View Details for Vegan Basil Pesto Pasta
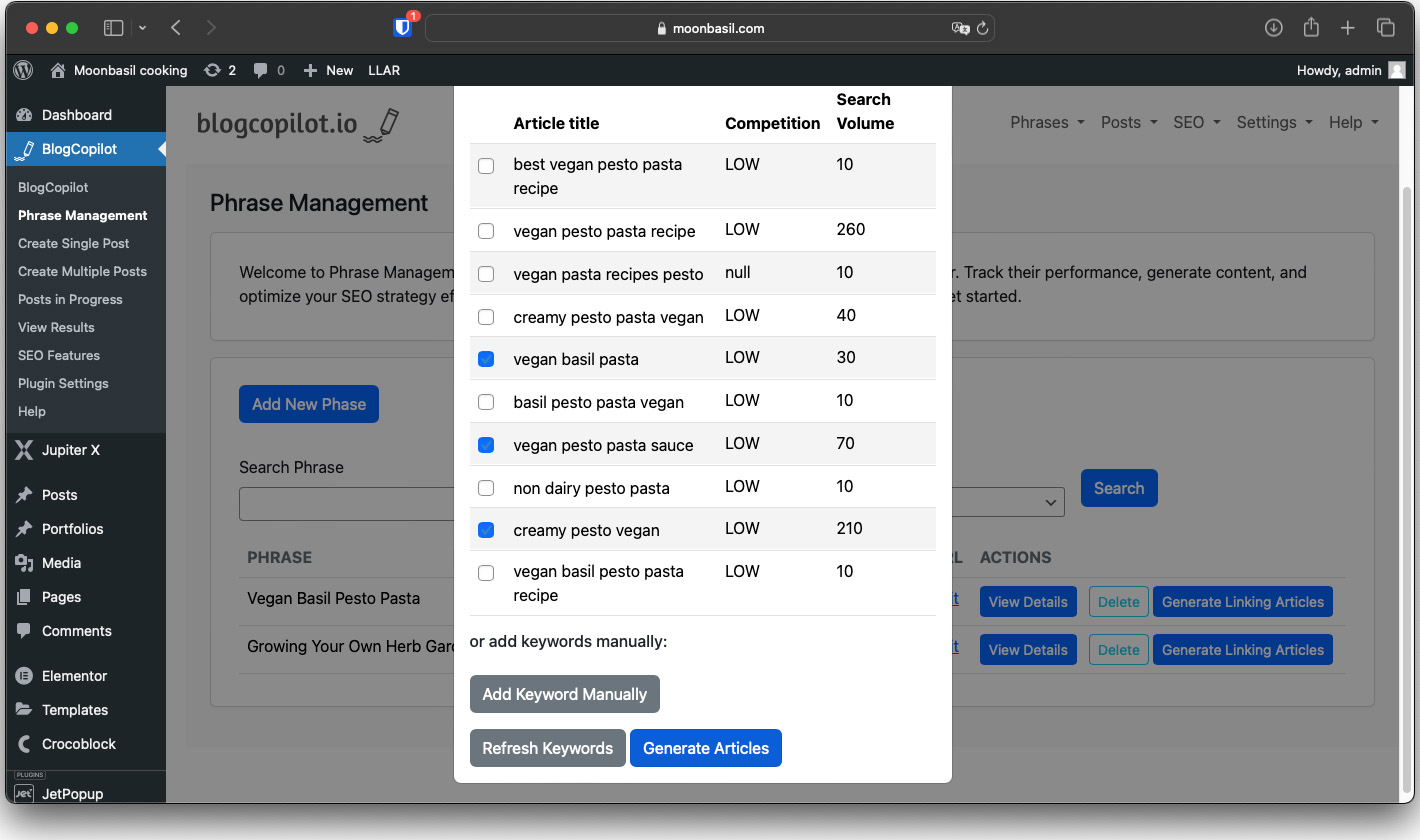The image size is (1420, 840). pyautogui.click(x=1028, y=602)
